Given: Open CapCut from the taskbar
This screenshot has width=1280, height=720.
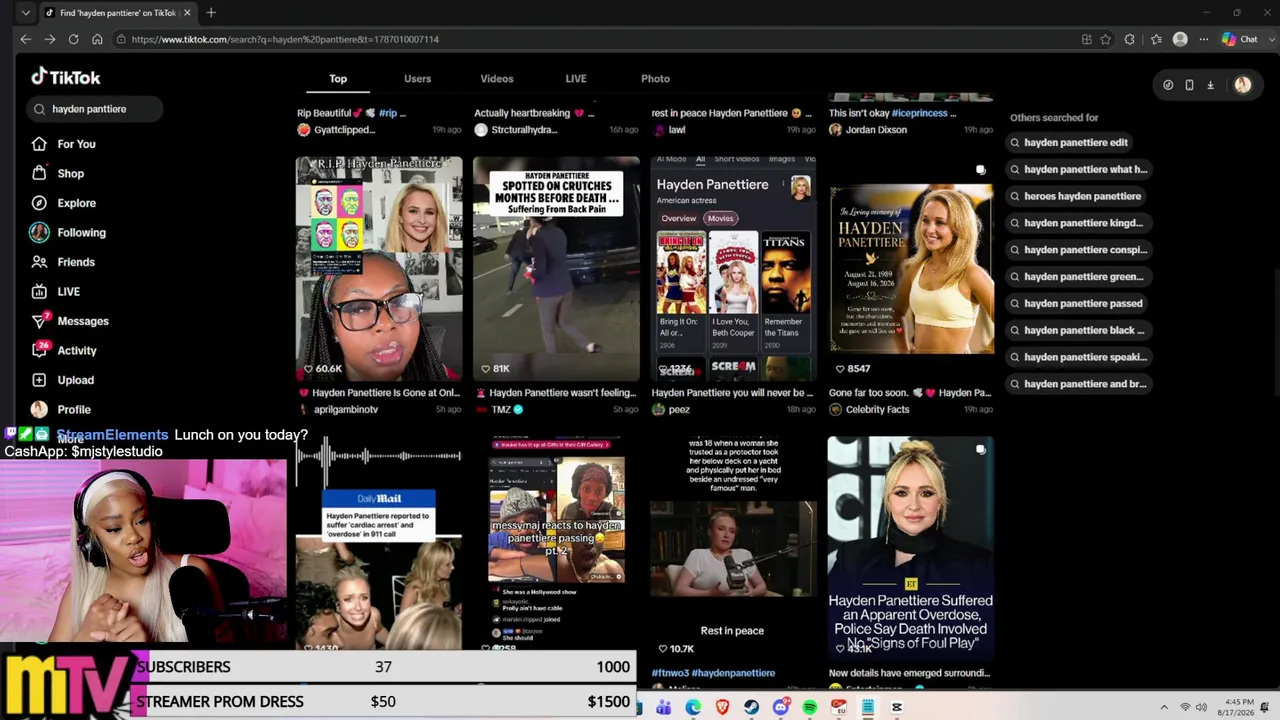Looking at the screenshot, I should coord(897,708).
